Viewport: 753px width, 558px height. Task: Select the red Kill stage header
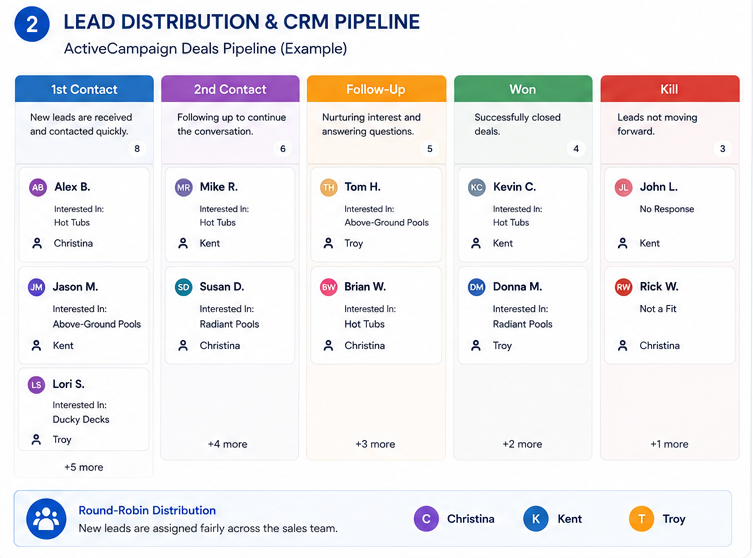pyautogui.click(x=670, y=89)
